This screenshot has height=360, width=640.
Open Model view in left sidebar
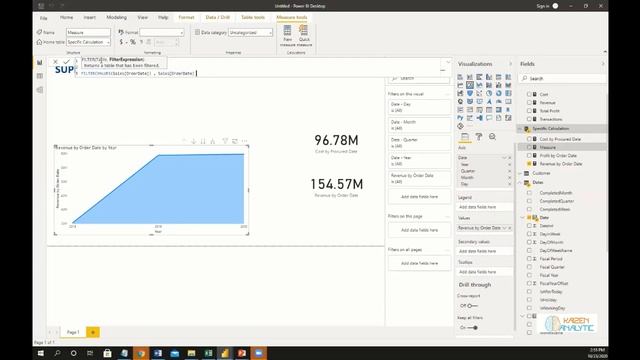pos(40,90)
